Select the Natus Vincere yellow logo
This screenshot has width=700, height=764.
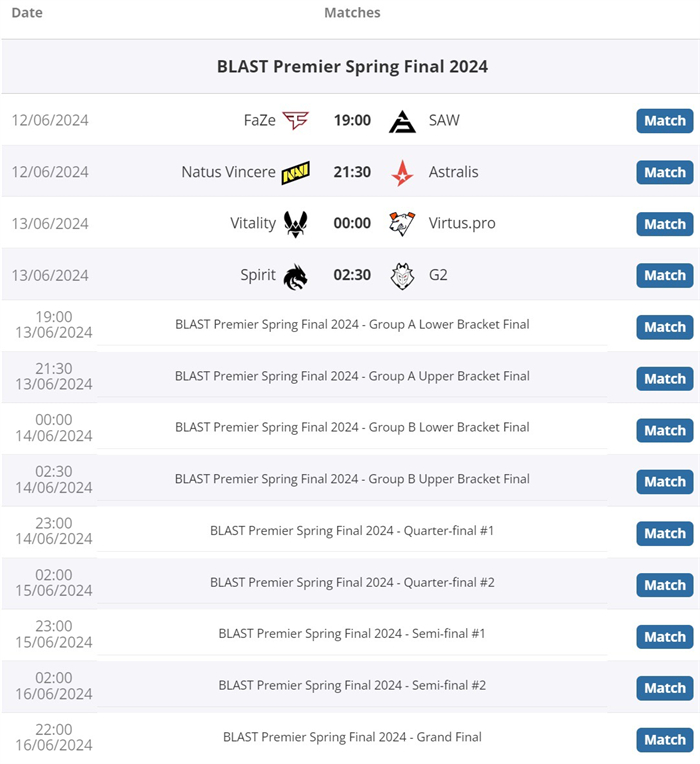tap(296, 172)
